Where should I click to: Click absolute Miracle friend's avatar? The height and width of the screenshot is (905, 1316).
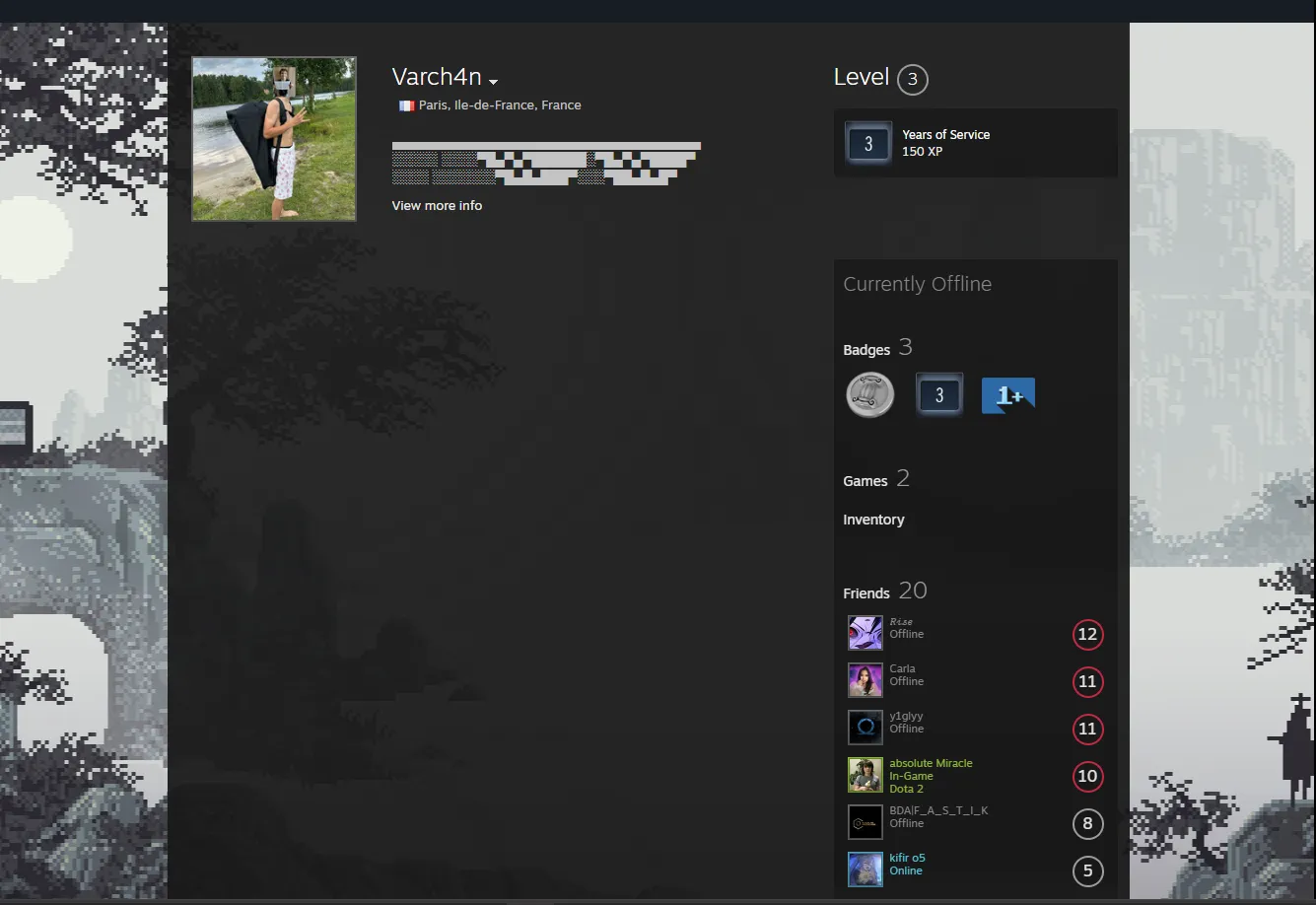(x=866, y=775)
